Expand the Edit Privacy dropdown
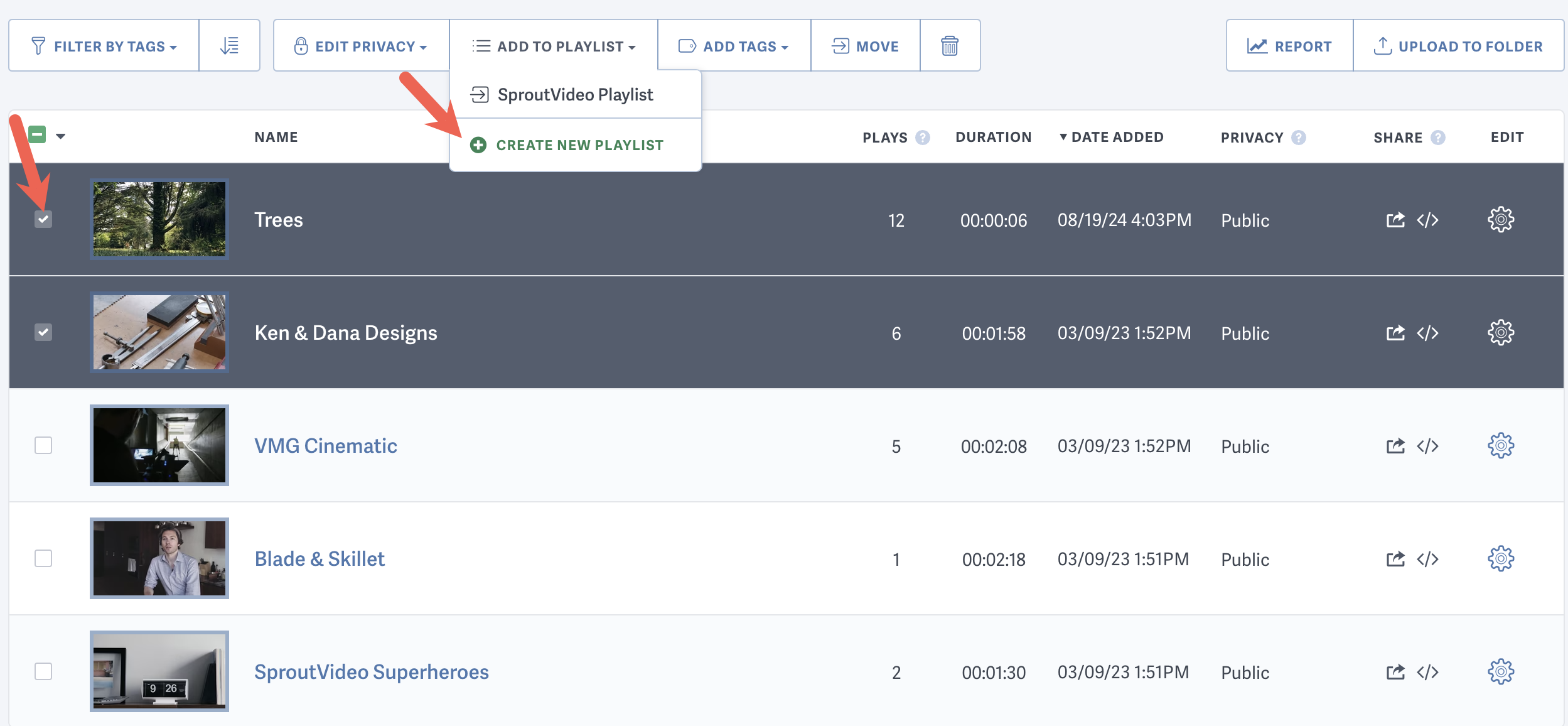 click(362, 46)
